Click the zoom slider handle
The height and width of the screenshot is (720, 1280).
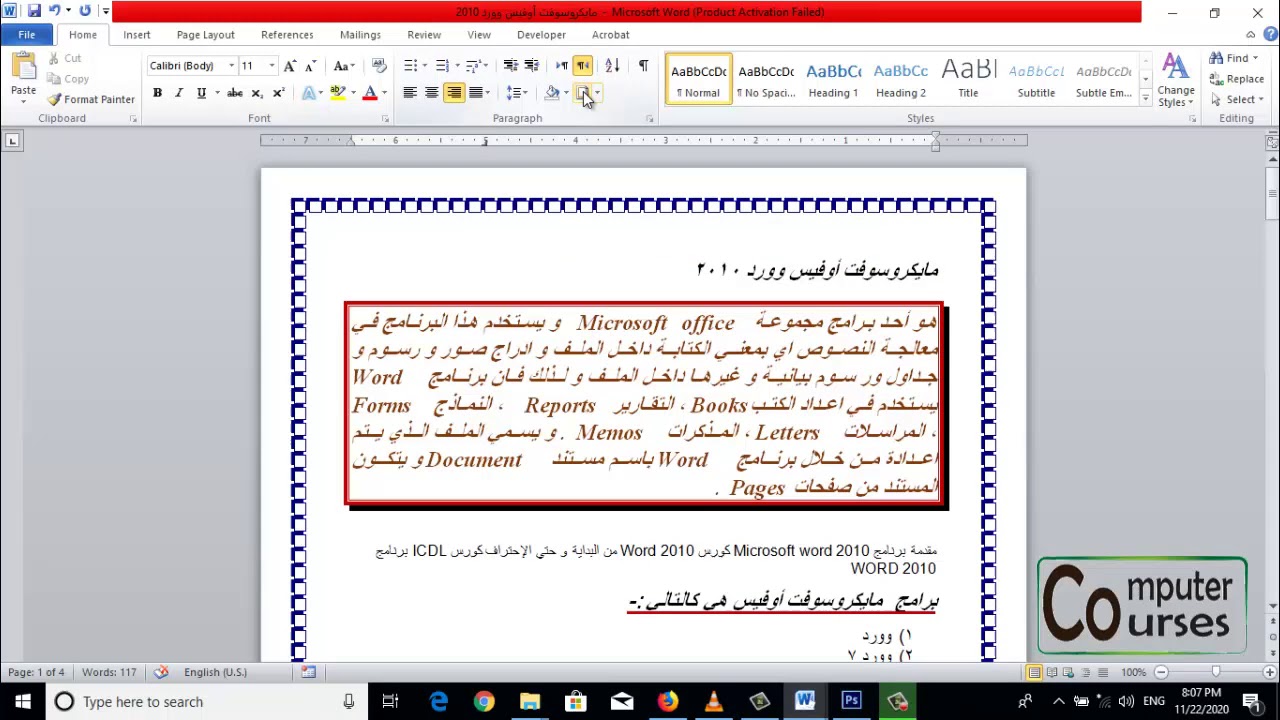[x=1216, y=672]
